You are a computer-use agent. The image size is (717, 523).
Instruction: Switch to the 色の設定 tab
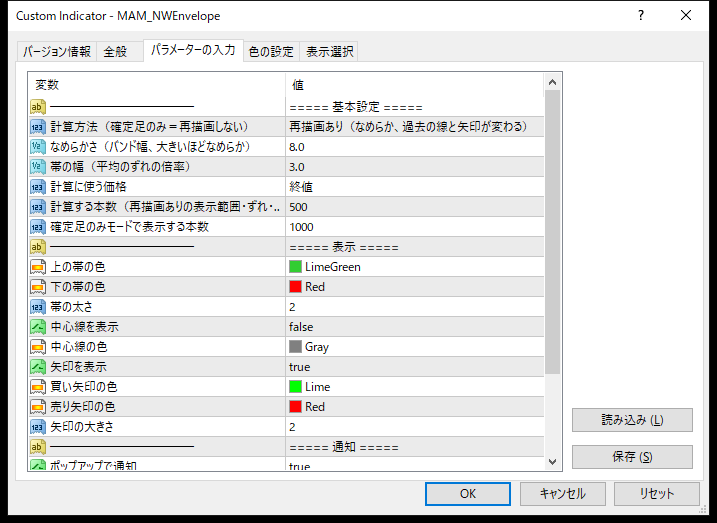271,52
